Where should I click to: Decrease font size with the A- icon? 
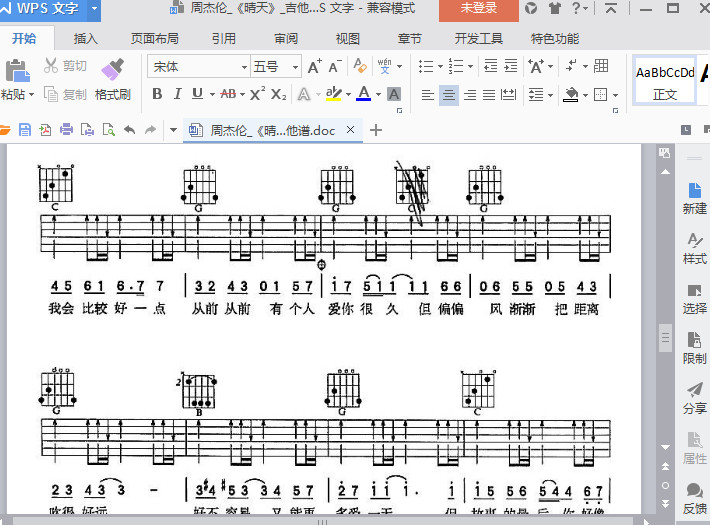pyautogui.click(x=335, y=66)
